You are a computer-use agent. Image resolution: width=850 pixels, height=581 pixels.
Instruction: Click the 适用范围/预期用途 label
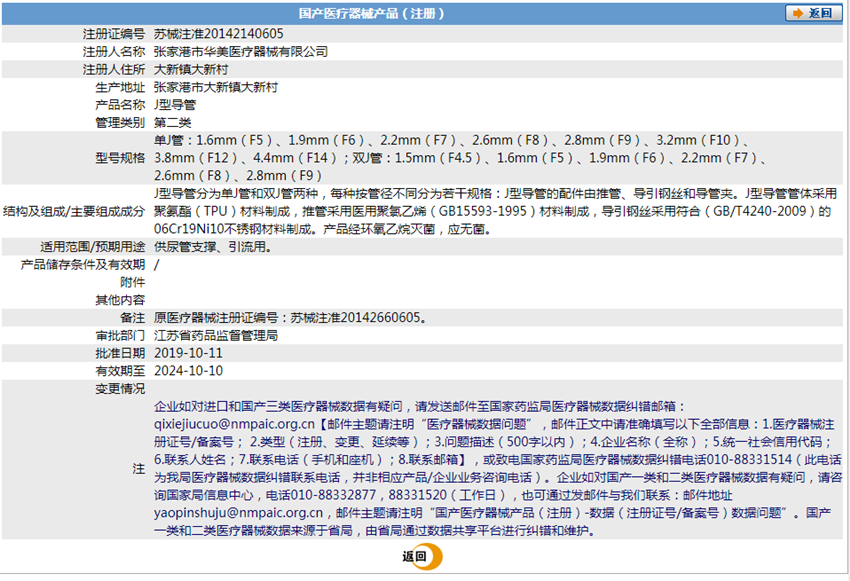pos(93,247)
